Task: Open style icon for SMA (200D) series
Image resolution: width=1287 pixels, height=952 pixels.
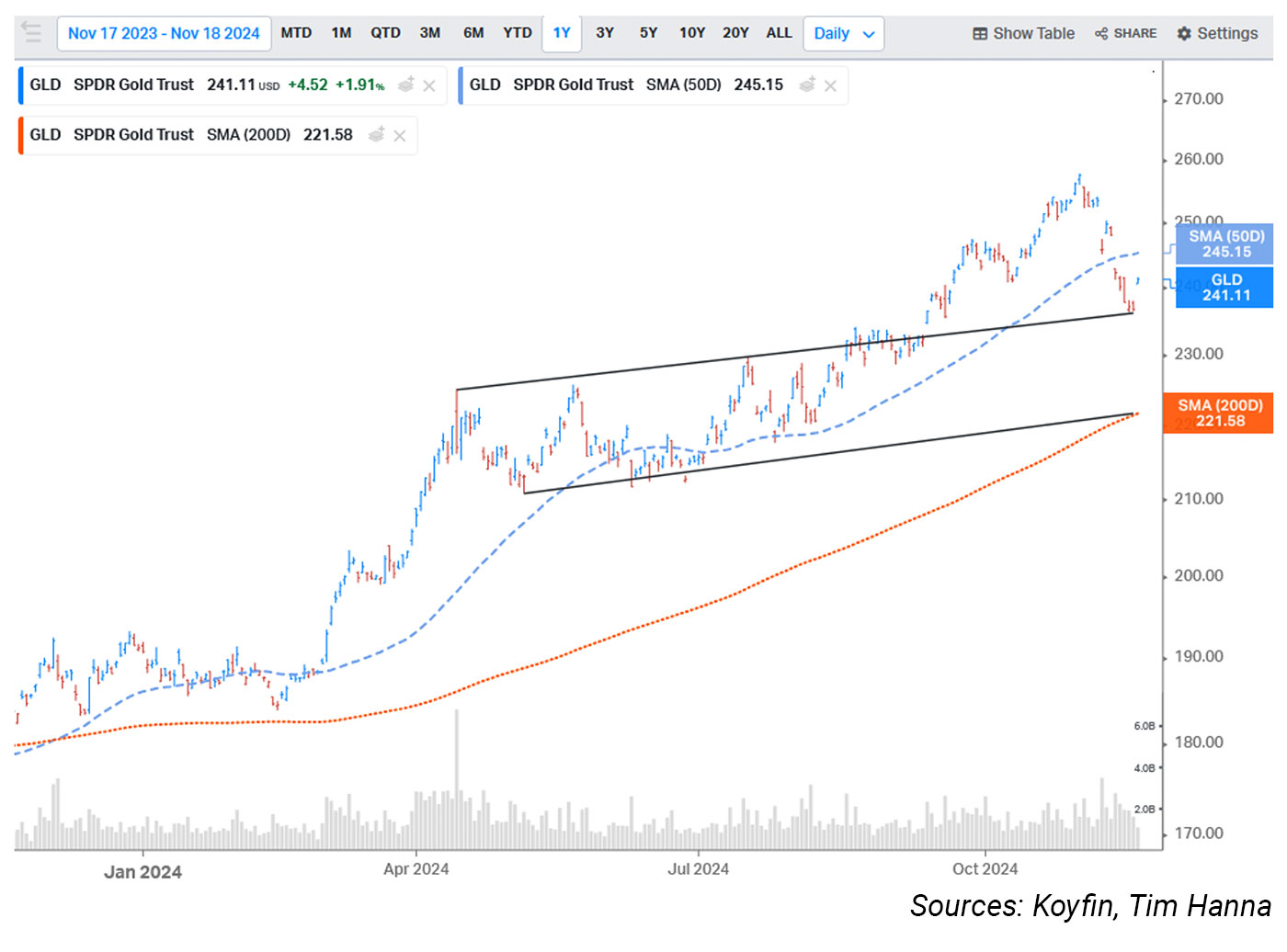Action: tap(376, 135)
